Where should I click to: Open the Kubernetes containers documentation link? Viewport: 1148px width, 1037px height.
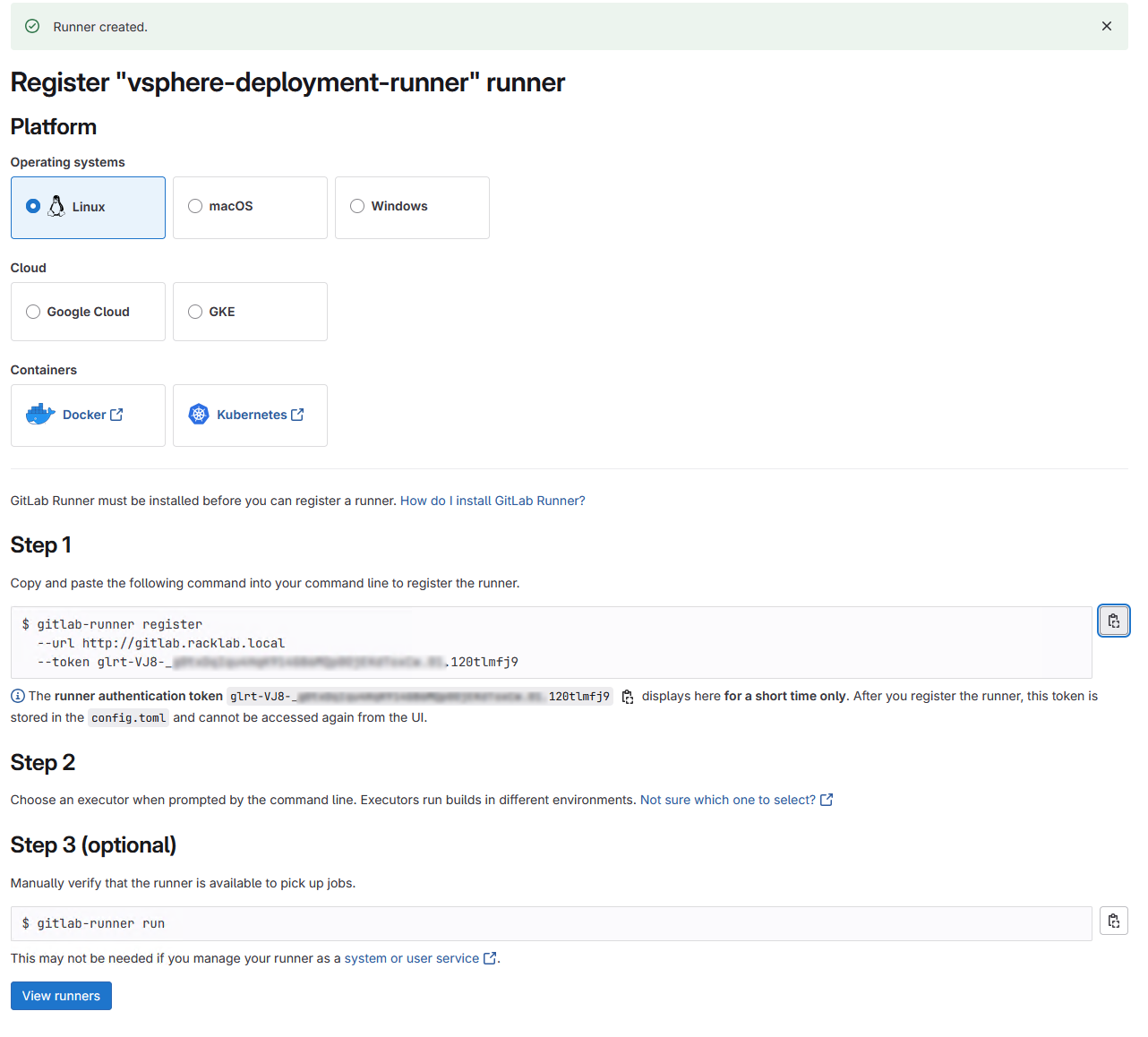pos(252,414)
